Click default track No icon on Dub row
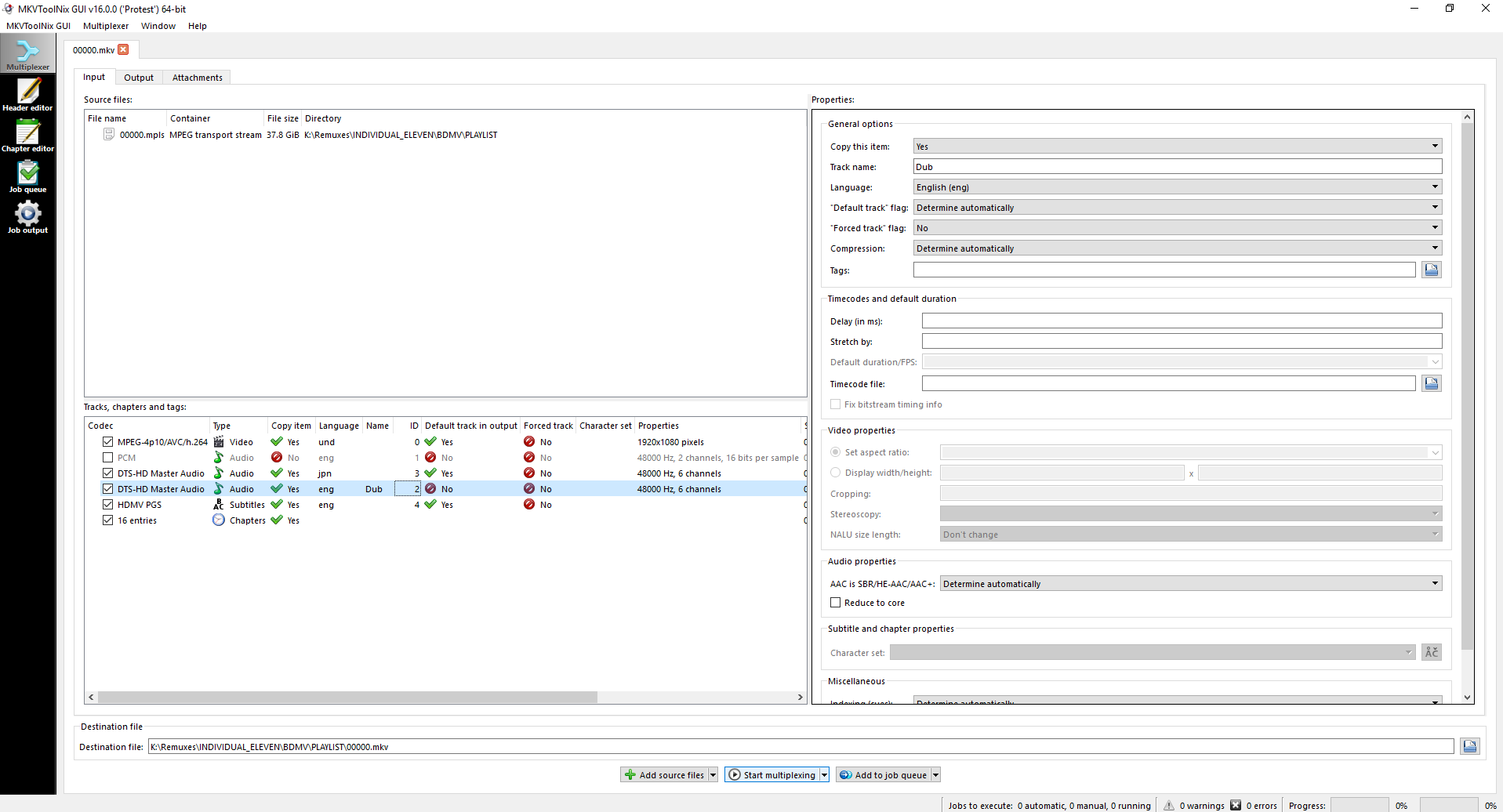1503x812 pixels. (x=430, y=489)
